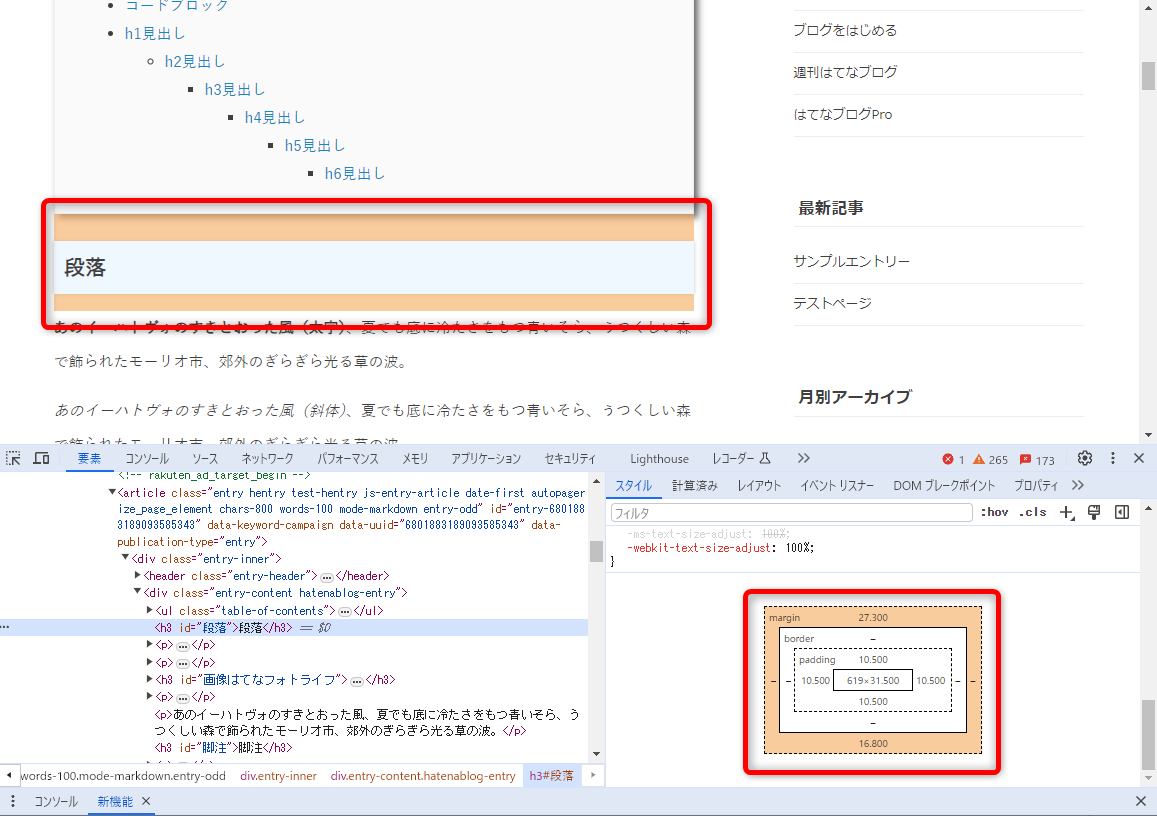The image size is (1157, 816).
Task: Click content size 619×31.500 in box model
Action: click(x=873, y=680)
